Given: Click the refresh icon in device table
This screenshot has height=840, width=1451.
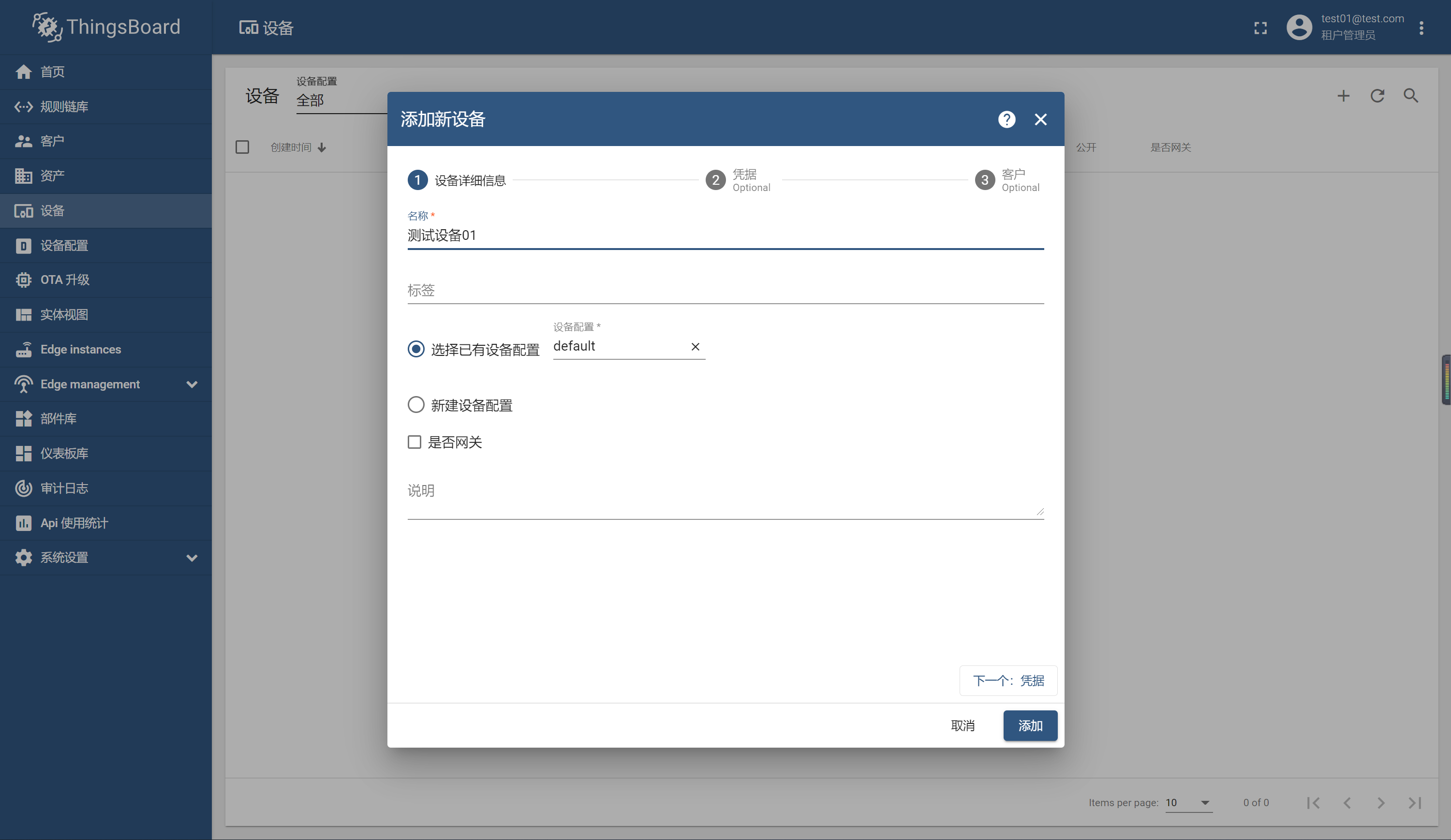Looking at the screenshot, I should coord(1377,96).
